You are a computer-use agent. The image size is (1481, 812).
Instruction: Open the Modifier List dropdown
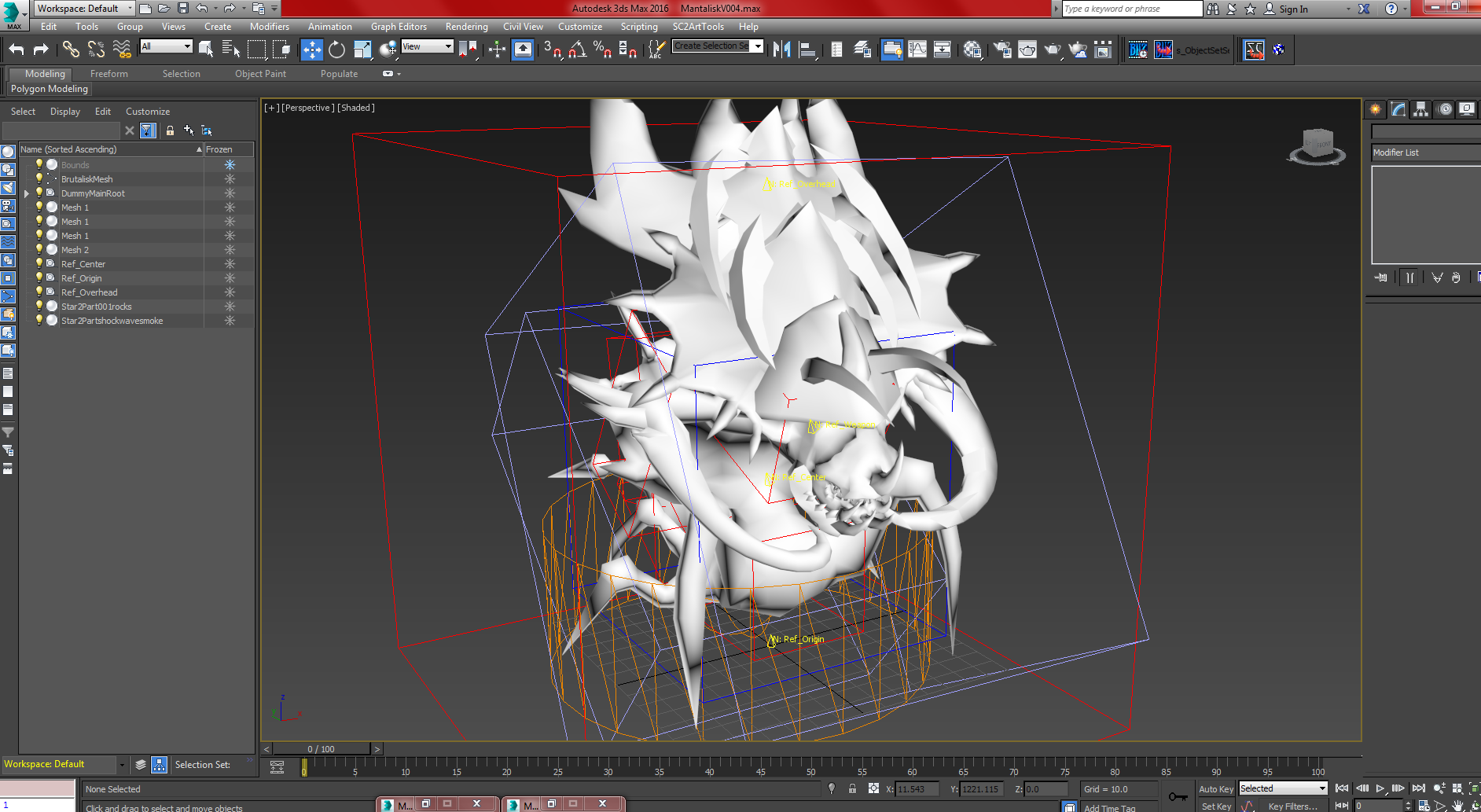[x=1426, y=152]
